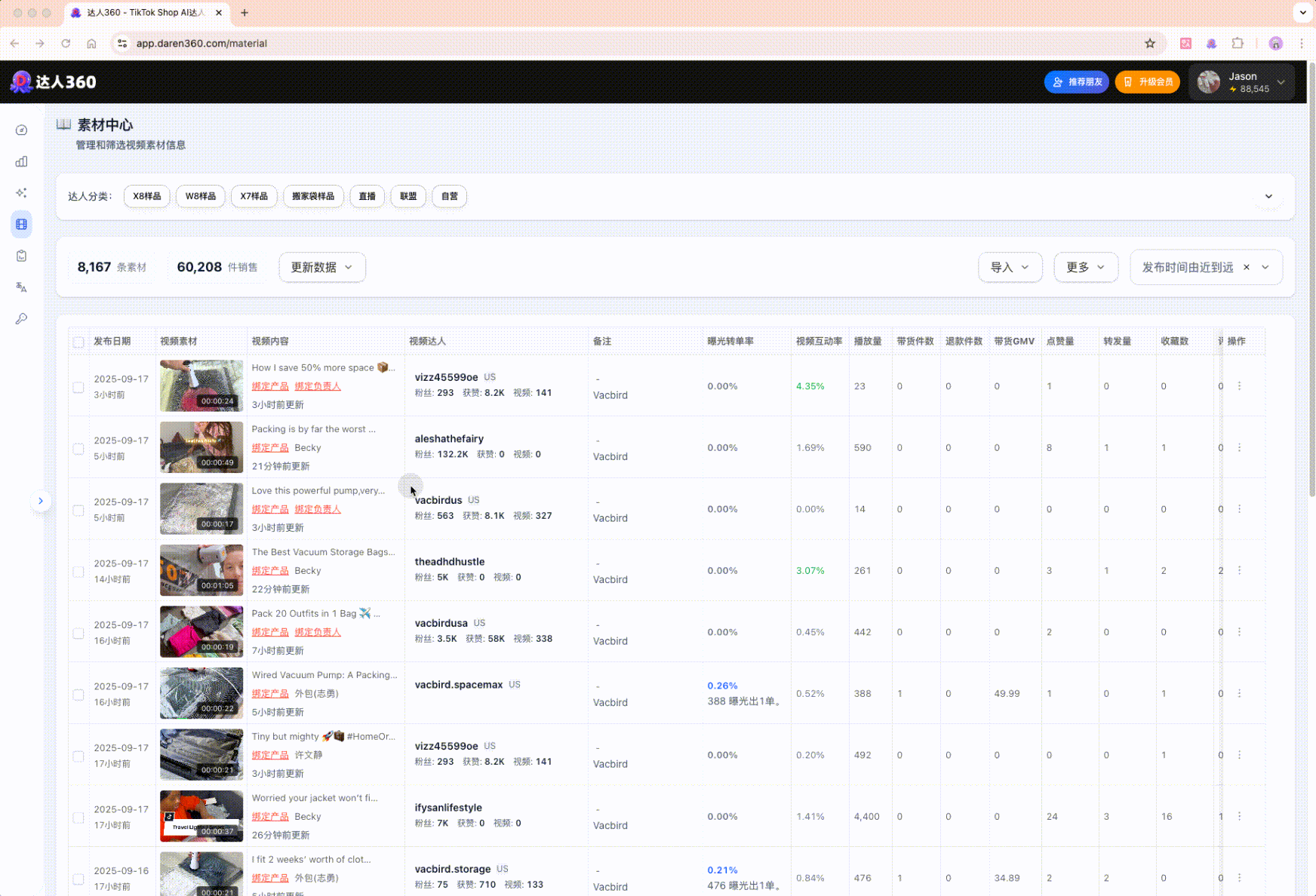Select the 直播 category tag

click(367, 197)
